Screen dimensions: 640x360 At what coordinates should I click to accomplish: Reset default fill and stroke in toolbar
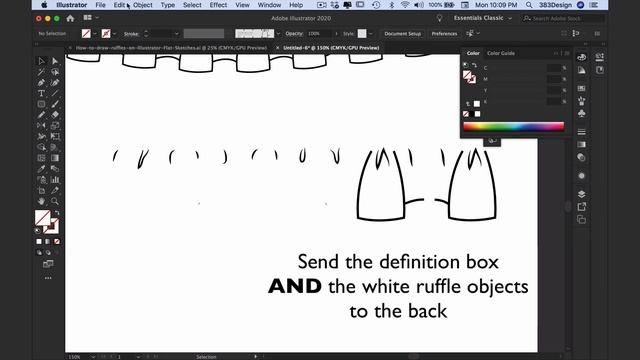coord(38,231)
